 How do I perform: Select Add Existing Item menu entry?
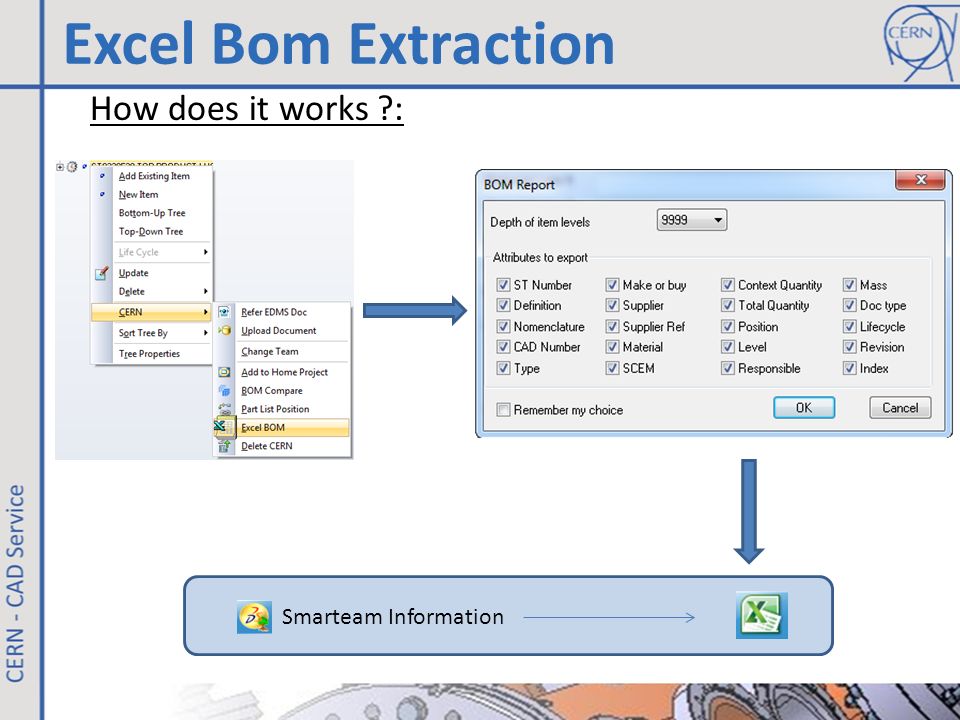(154, 176)
